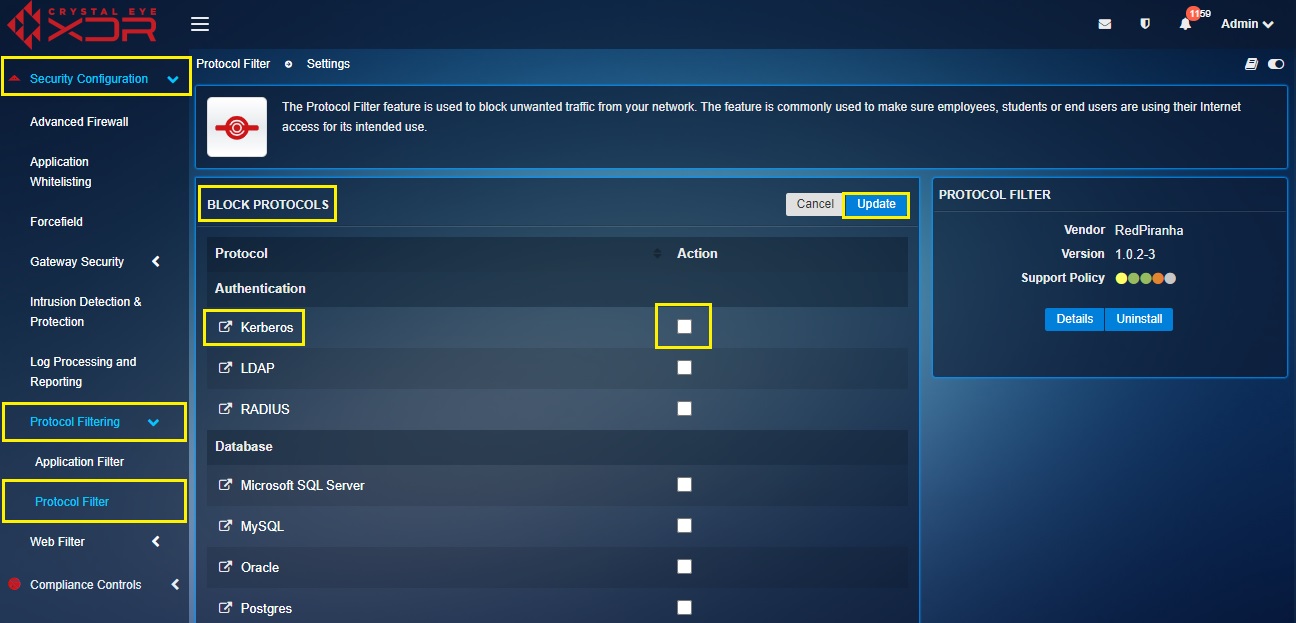Viewport: 1296px width, 623px height.
Task: Click the Cancel button
Action: [815, 204]
